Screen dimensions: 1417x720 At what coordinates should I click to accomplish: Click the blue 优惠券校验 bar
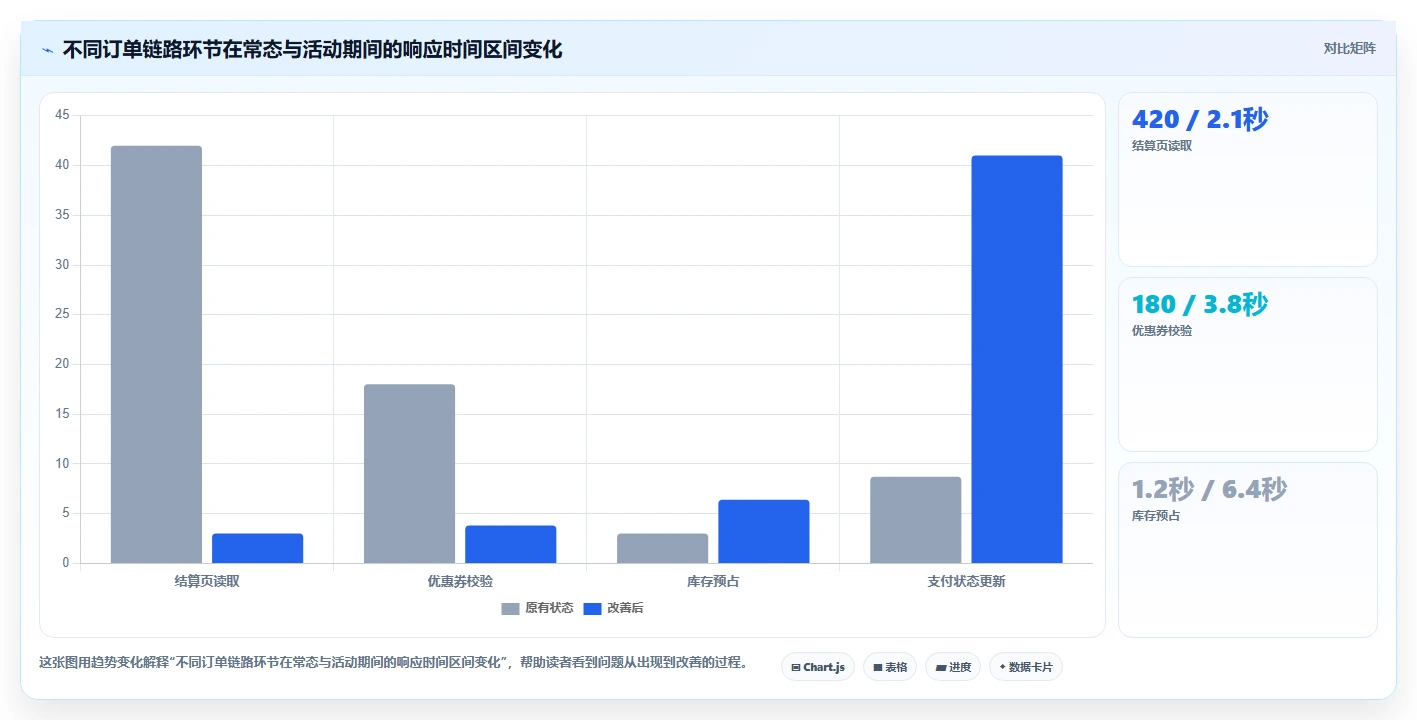pos(510,544)
